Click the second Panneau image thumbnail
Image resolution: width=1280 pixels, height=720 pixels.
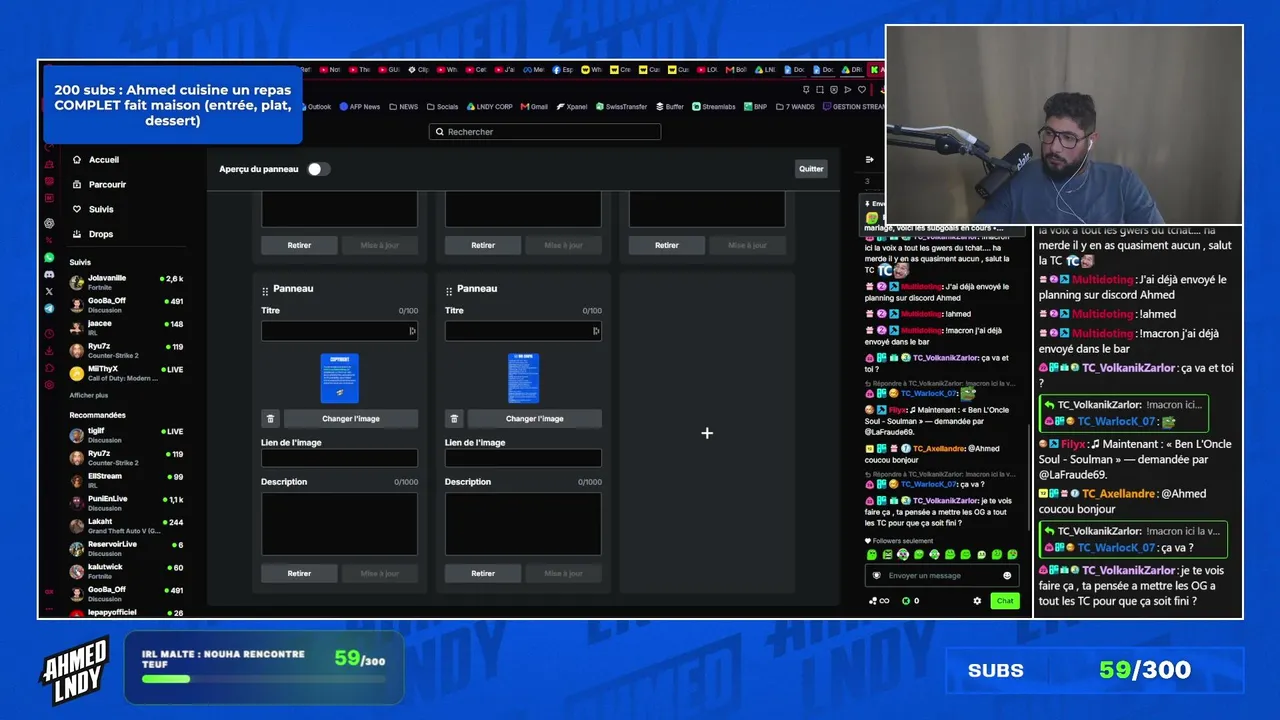pyautogui.click(x=523, y=378)
